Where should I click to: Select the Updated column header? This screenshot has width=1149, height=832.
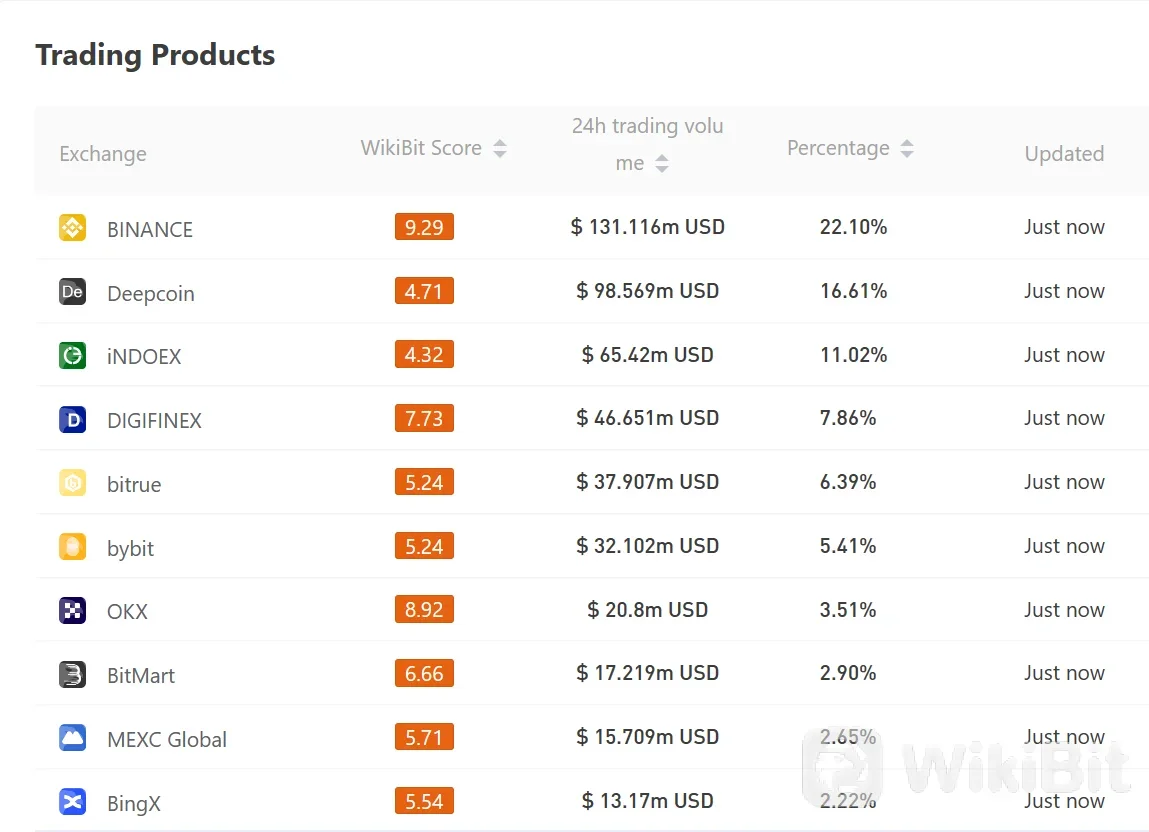click(x=1064, y=154)
